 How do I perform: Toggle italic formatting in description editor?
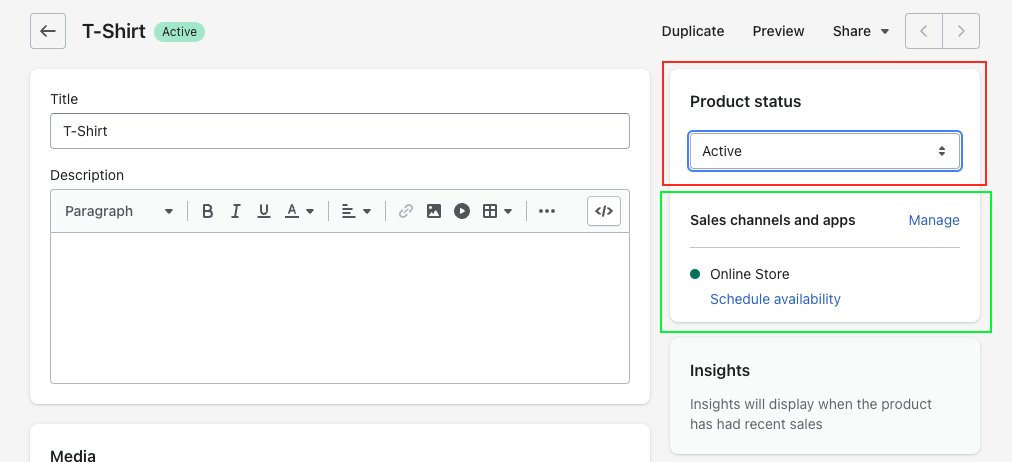(x=236, y=211)
